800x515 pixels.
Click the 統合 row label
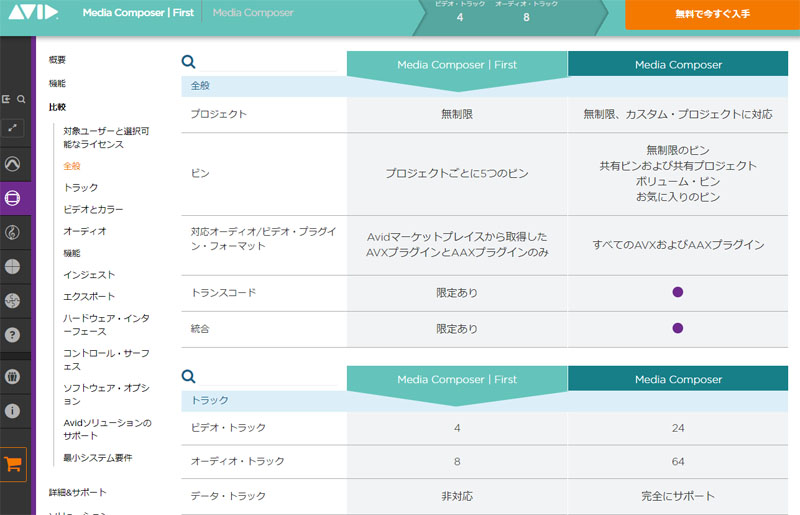[200, 329]
